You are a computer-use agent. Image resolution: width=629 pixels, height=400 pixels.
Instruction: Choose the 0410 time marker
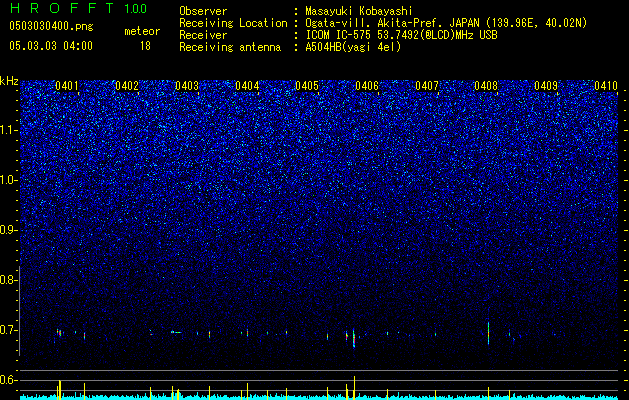point(606,85)
